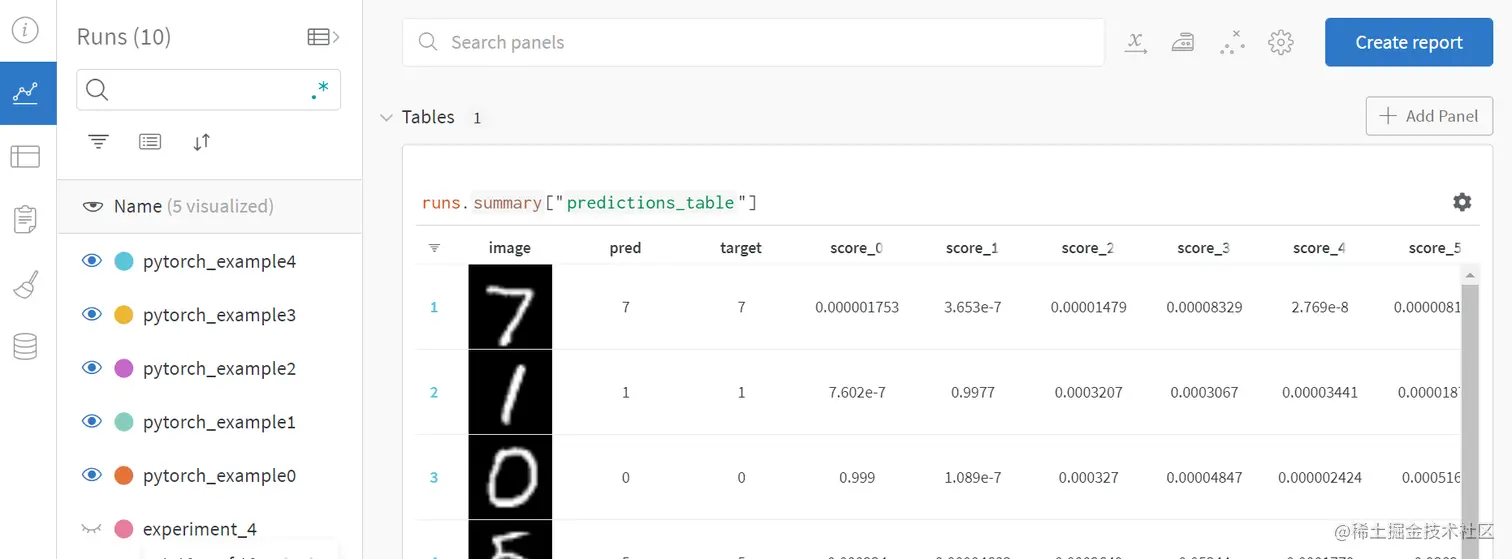Hide the pytorch_example4 run

(92, 261)
